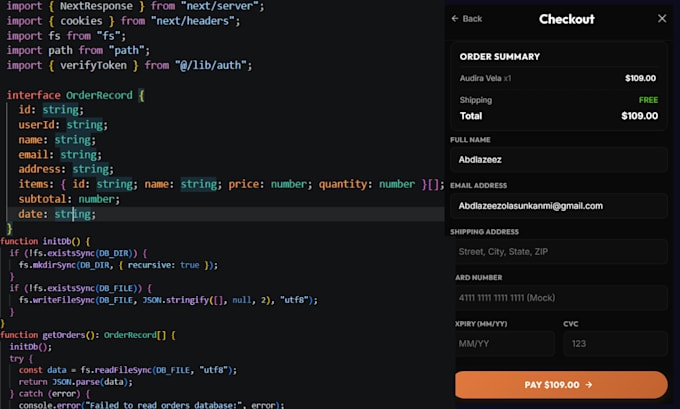Close the Checkout panel

(662, 19)
